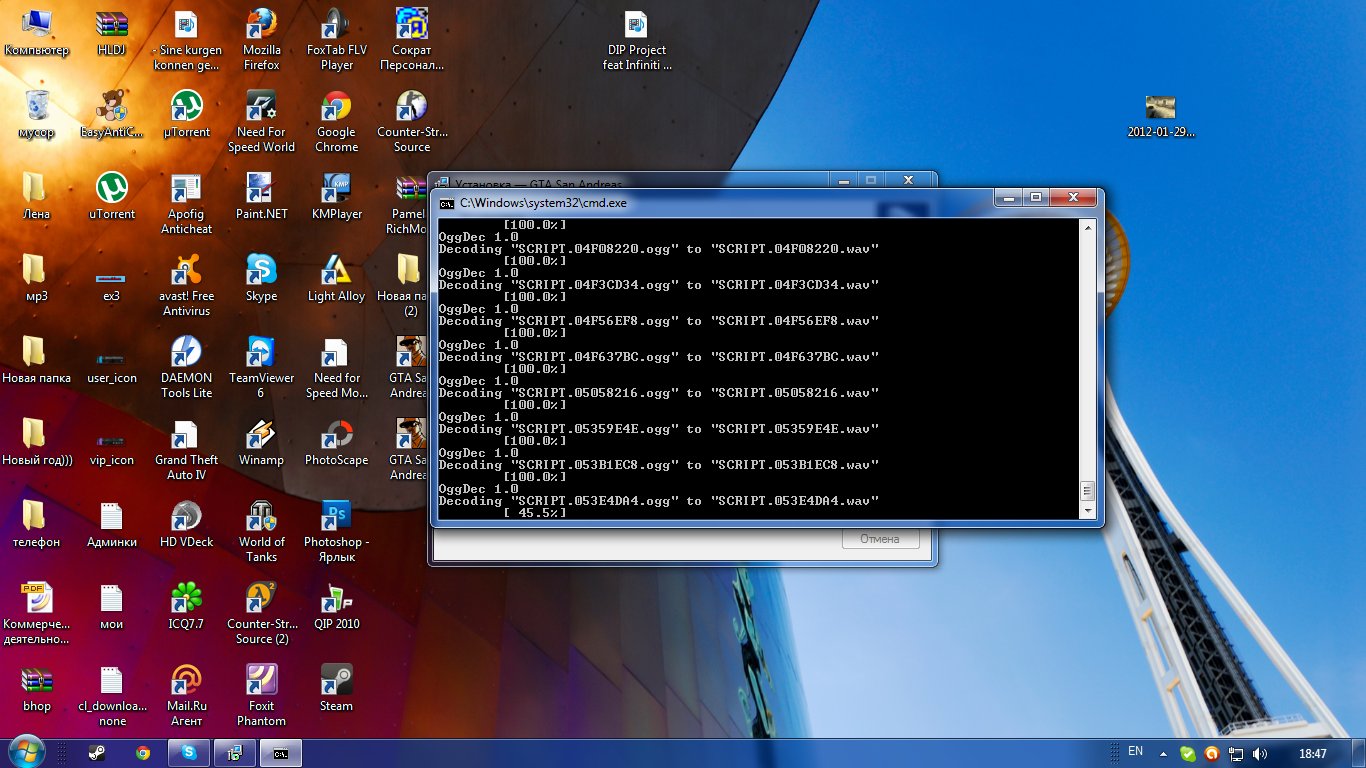Open the World of Tanks shortcut
Image resolution: width=1366 pixels, height=768 pixels.
tap(261, 517)
